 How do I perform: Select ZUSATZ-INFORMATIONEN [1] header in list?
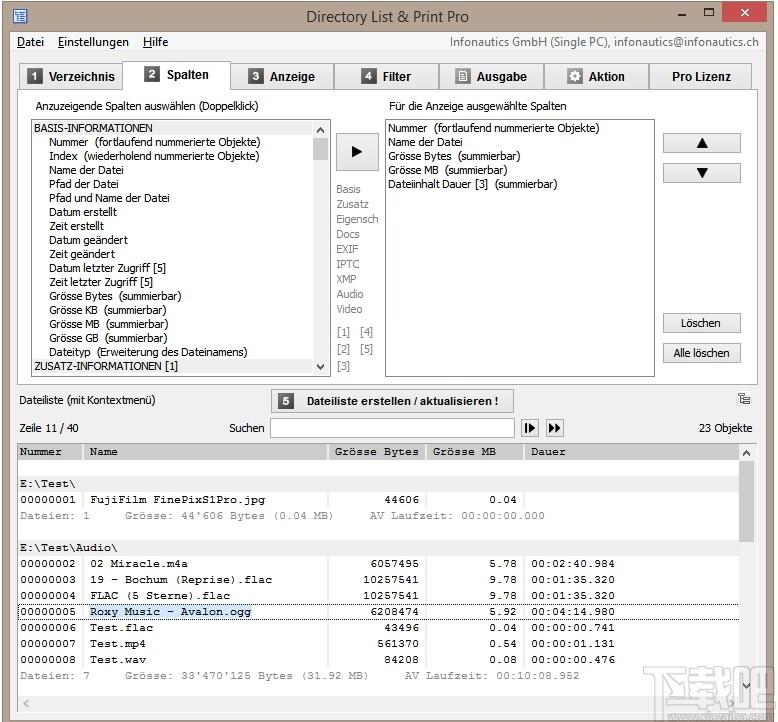point(172,366)
